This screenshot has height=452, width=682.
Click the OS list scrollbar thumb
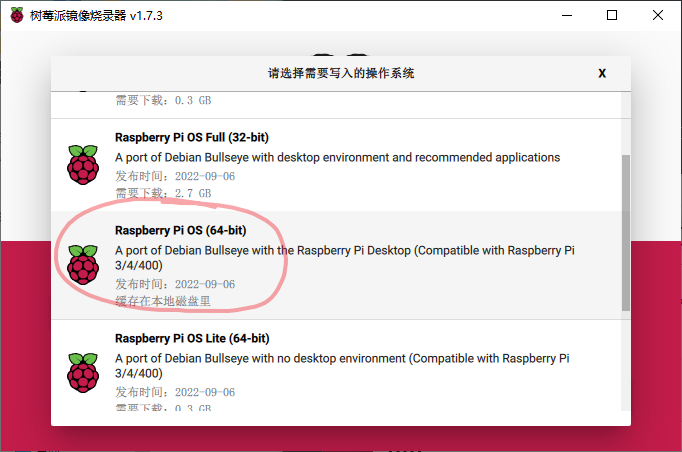click(x=626, y=232)
